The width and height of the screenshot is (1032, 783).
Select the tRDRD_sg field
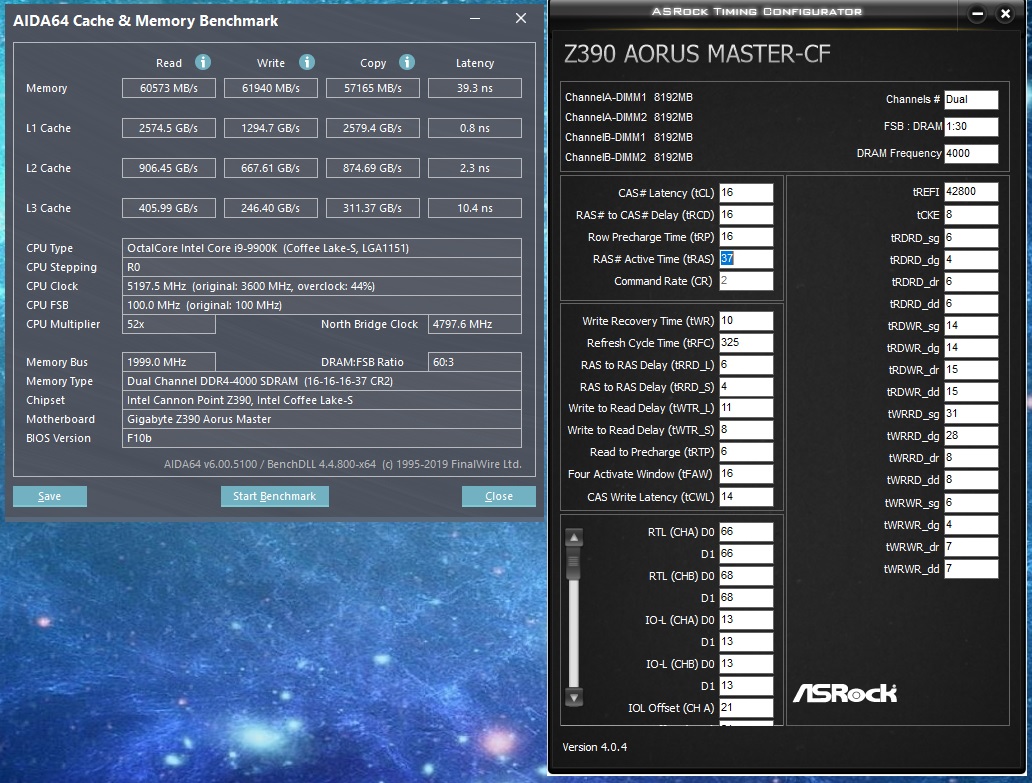point(971,238)
